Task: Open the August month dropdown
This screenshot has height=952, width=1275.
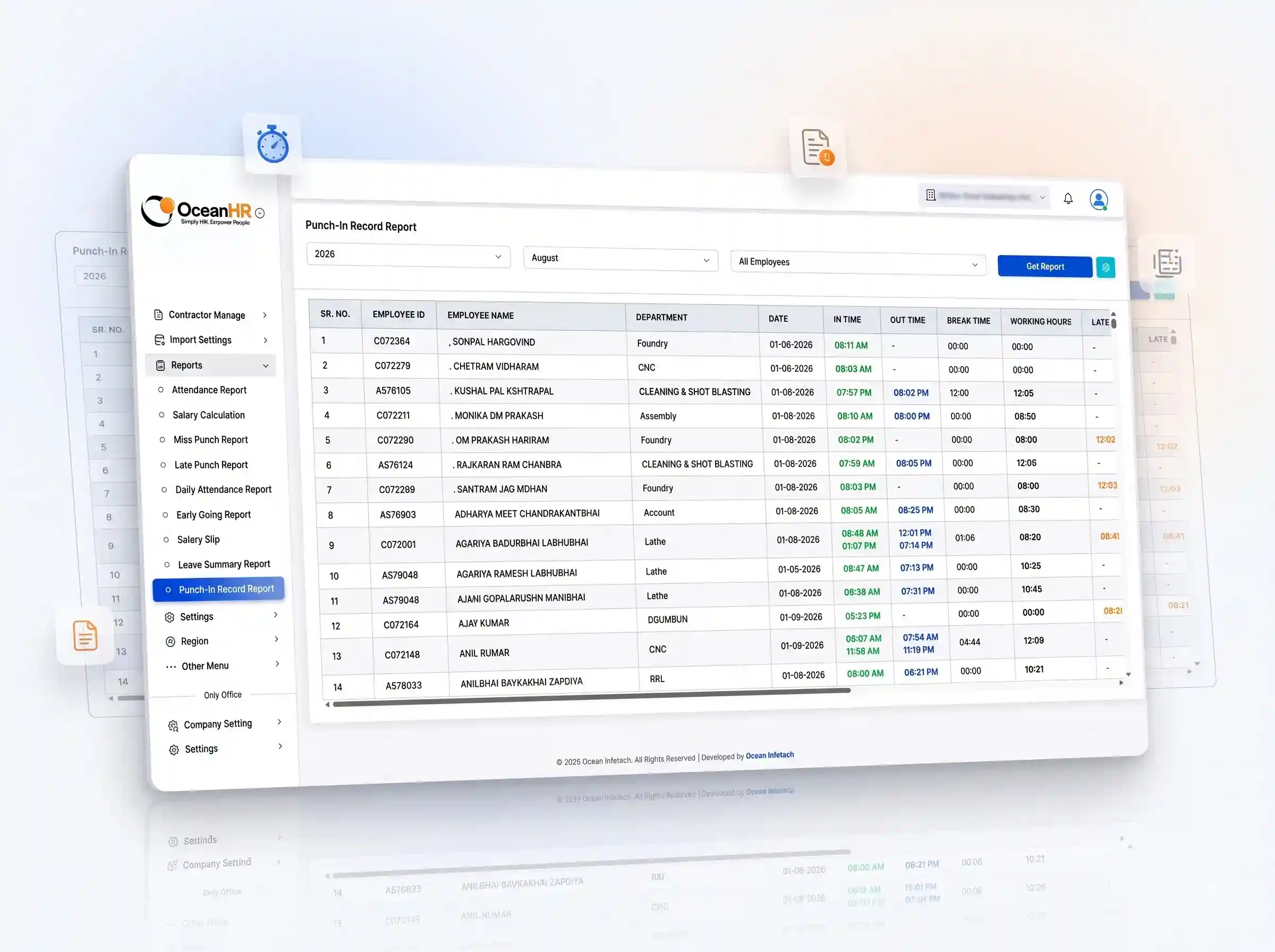Action: click(x=620, y=259)
